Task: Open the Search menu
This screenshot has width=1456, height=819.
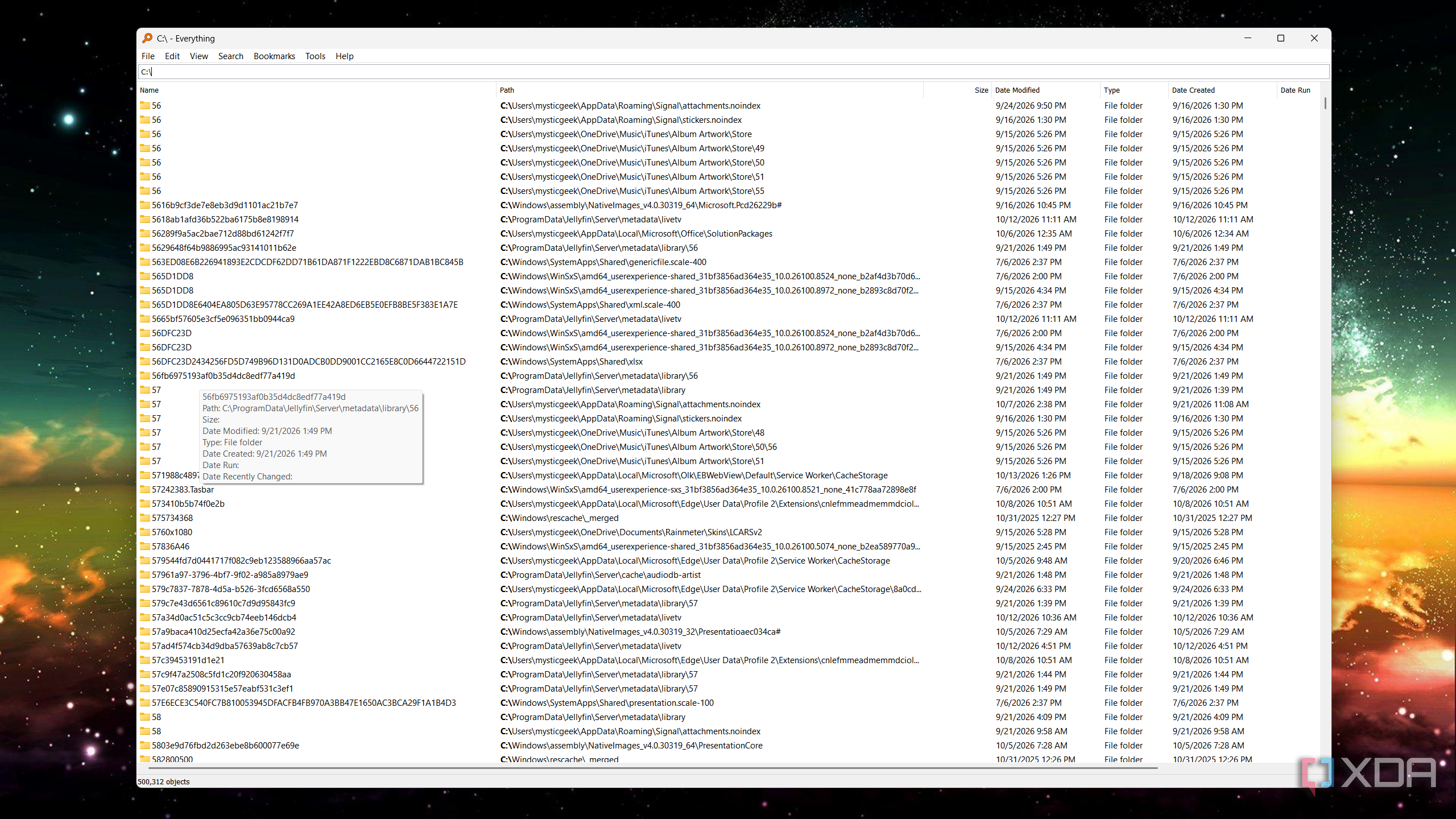Action: (230, 56)
